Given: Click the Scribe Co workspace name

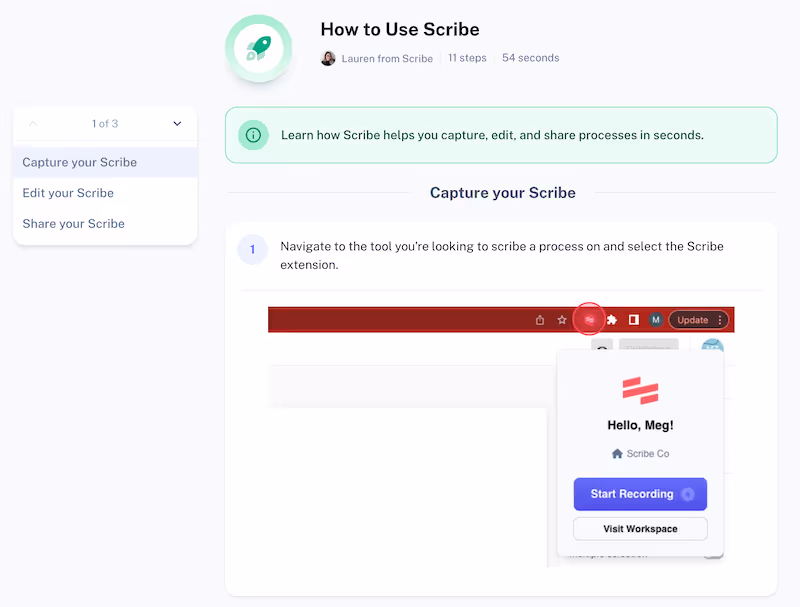Looking at the screenshot, I should pyautogui.click(x=648, y=453).
